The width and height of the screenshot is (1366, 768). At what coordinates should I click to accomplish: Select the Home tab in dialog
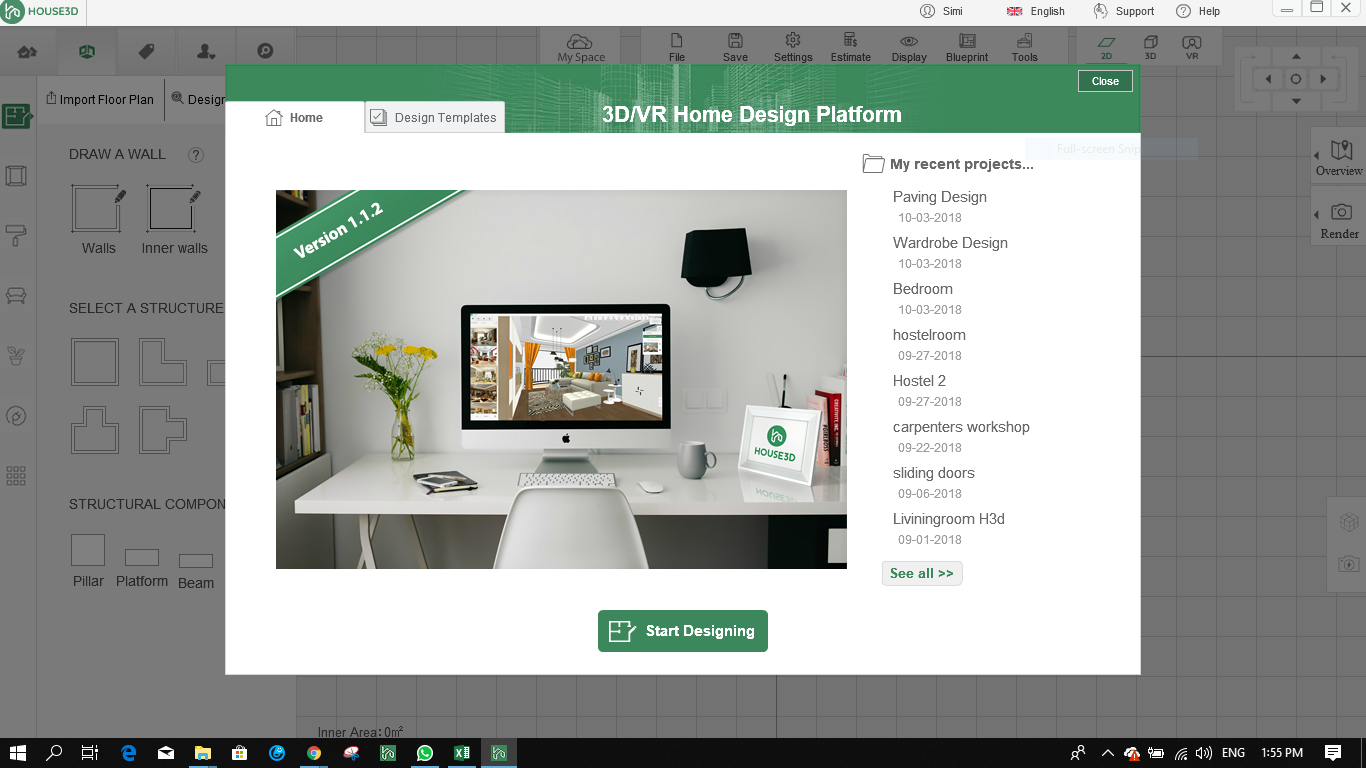coord(294,117)
